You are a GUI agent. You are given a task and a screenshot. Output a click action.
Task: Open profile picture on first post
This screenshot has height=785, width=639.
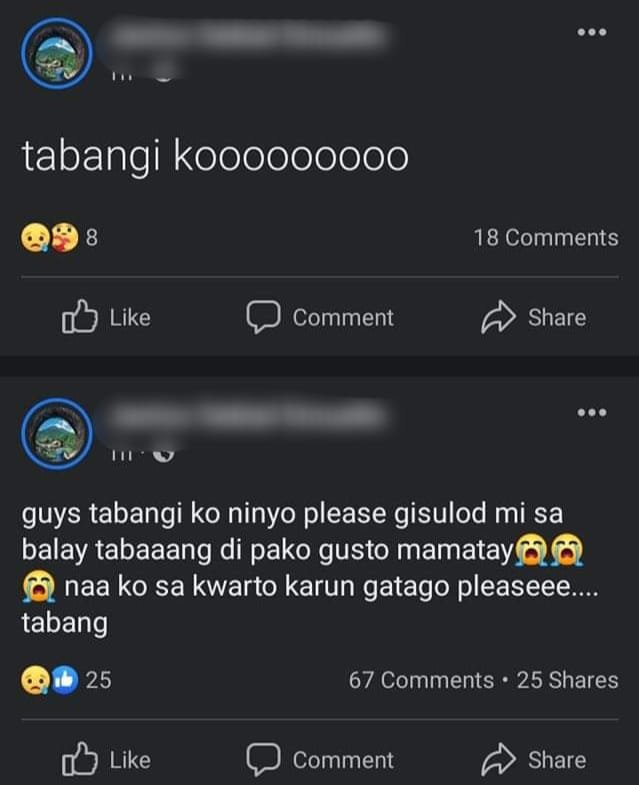tap(57, 54)
